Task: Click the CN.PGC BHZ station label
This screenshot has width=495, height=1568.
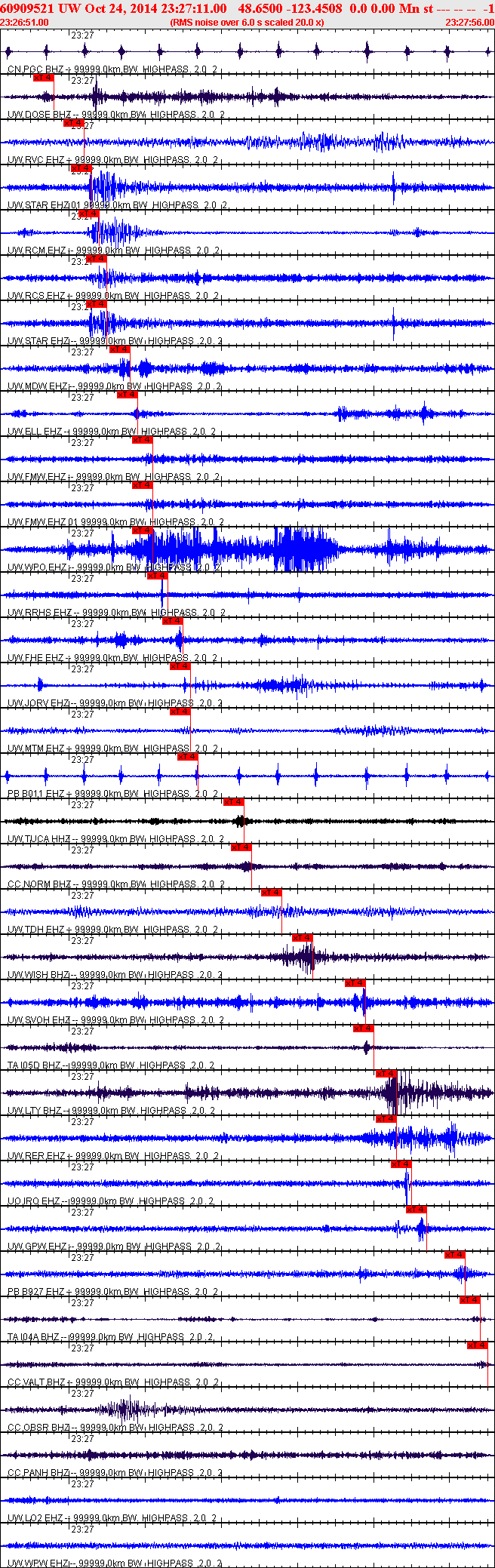Action: 38,69
